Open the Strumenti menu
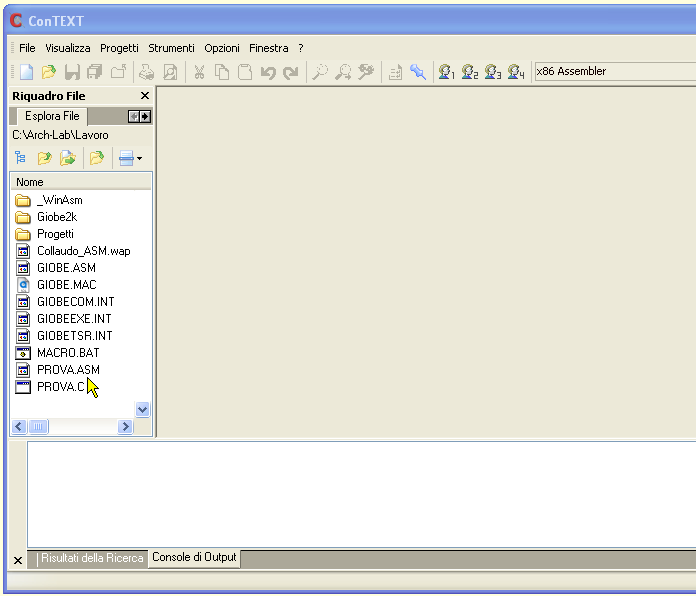 pos(171,48)
